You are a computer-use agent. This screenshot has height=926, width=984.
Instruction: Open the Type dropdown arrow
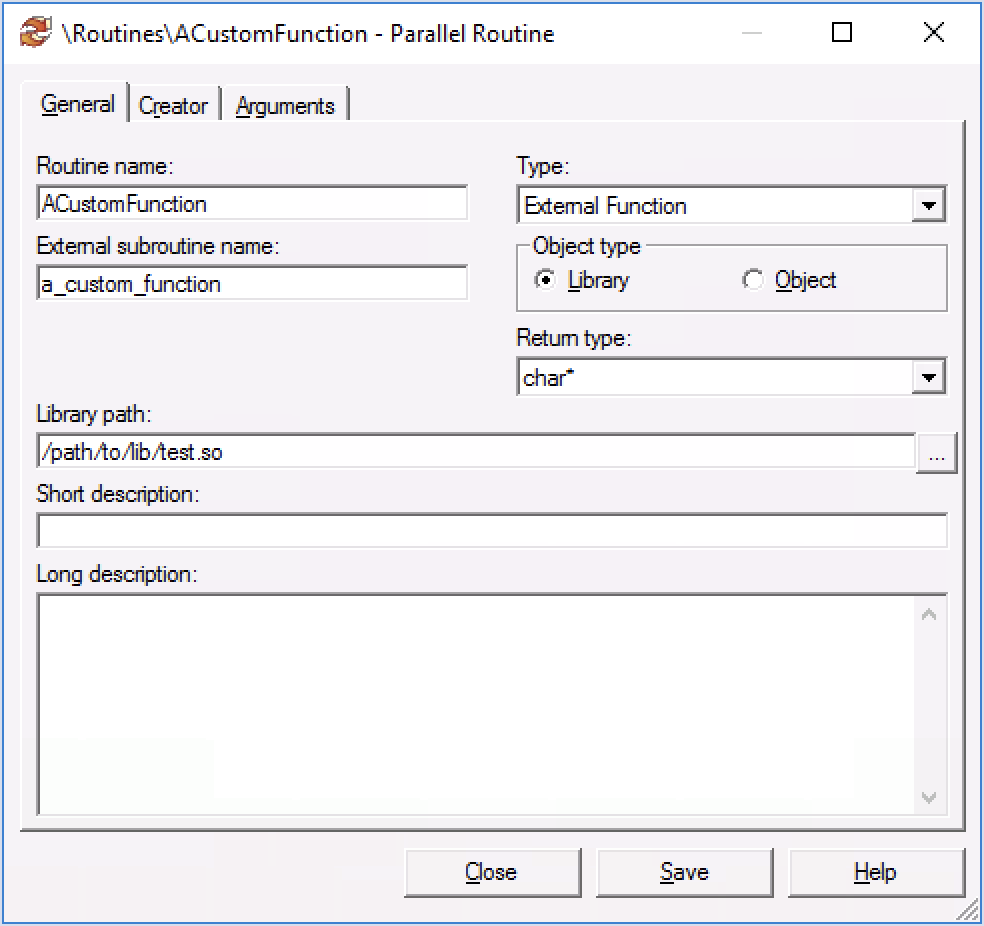click(929, 206)
